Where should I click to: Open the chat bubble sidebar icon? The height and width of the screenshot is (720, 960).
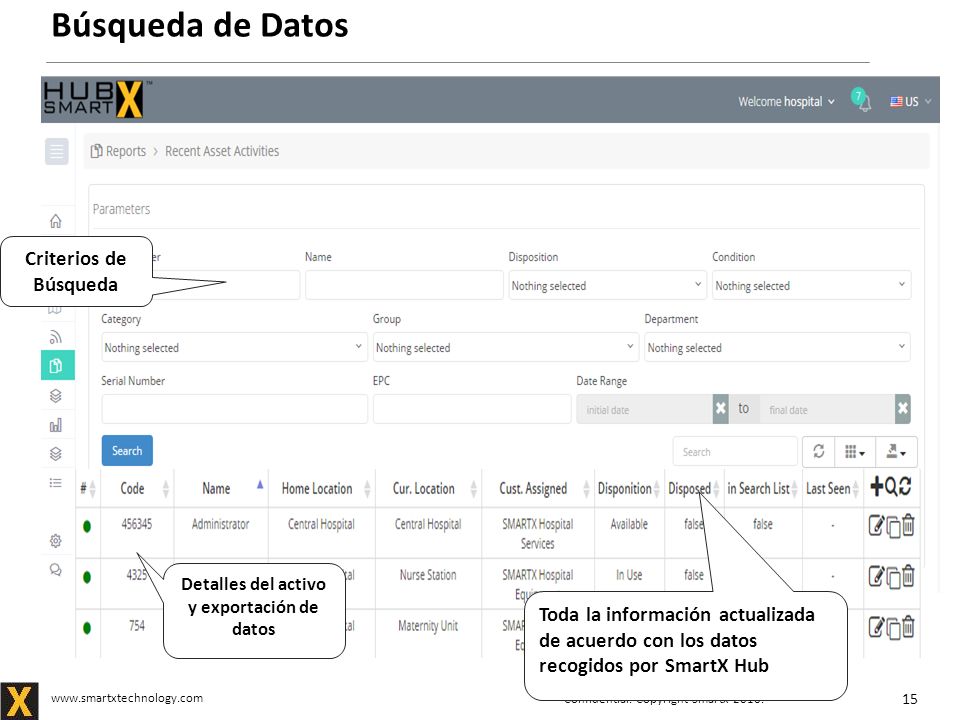click(56, 570)
